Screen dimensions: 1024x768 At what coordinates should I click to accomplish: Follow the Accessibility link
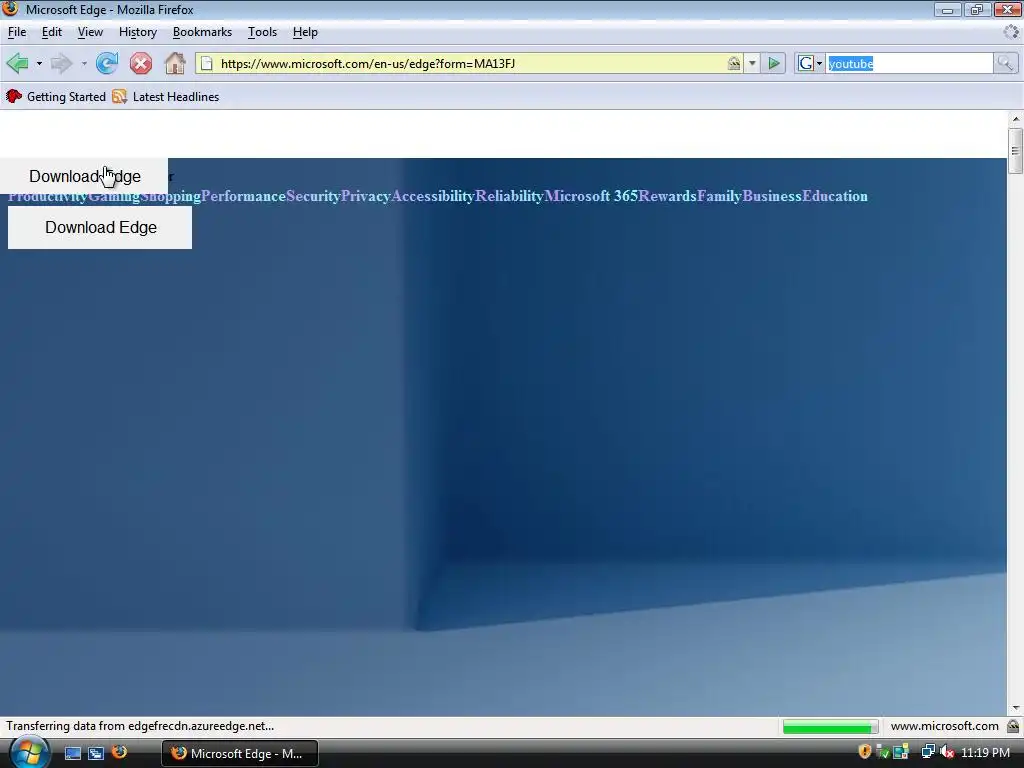coord(433,196)
